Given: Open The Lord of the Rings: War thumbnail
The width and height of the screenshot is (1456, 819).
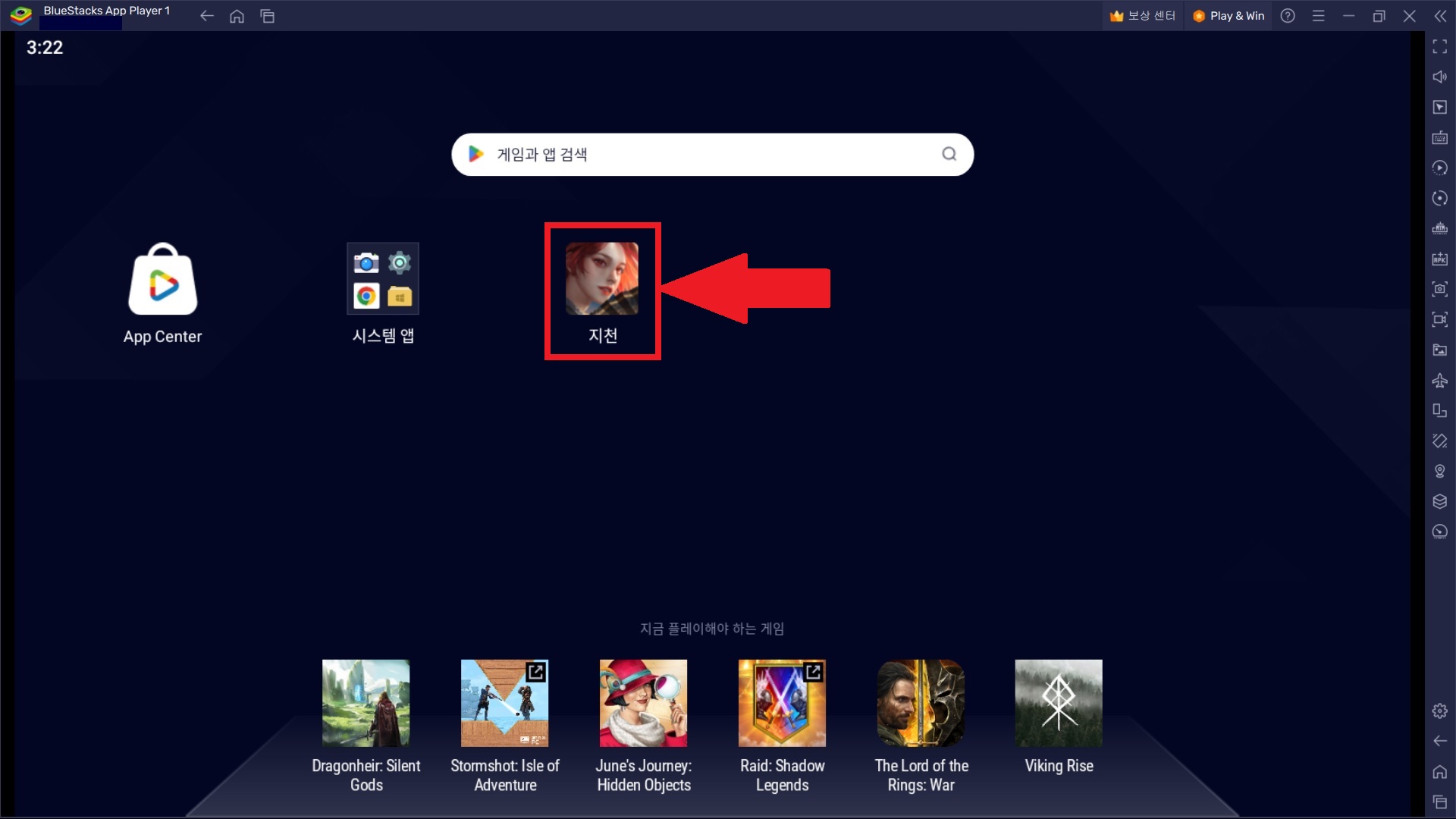Looking at the screenshot, I should click(x=921, y=703).
